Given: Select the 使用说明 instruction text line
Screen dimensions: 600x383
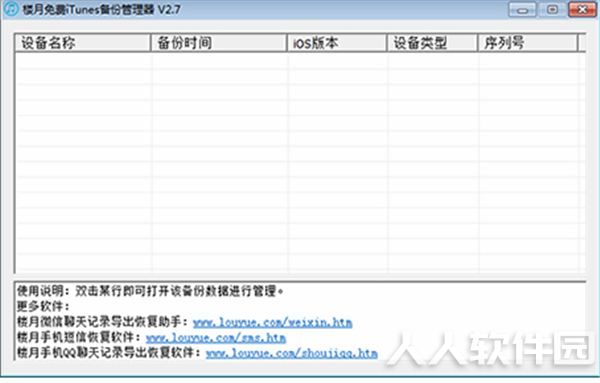Looking at the screenshot, I should click(150, 291).
